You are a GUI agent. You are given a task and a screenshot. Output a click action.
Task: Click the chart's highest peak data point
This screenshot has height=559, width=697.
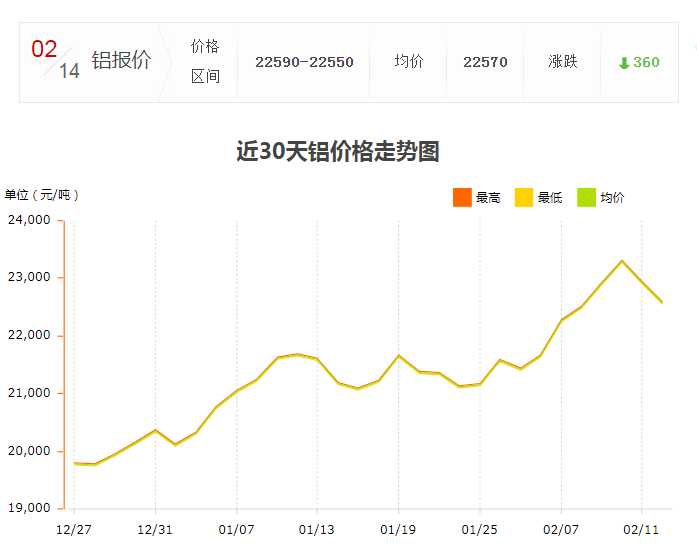click(622, 261)
